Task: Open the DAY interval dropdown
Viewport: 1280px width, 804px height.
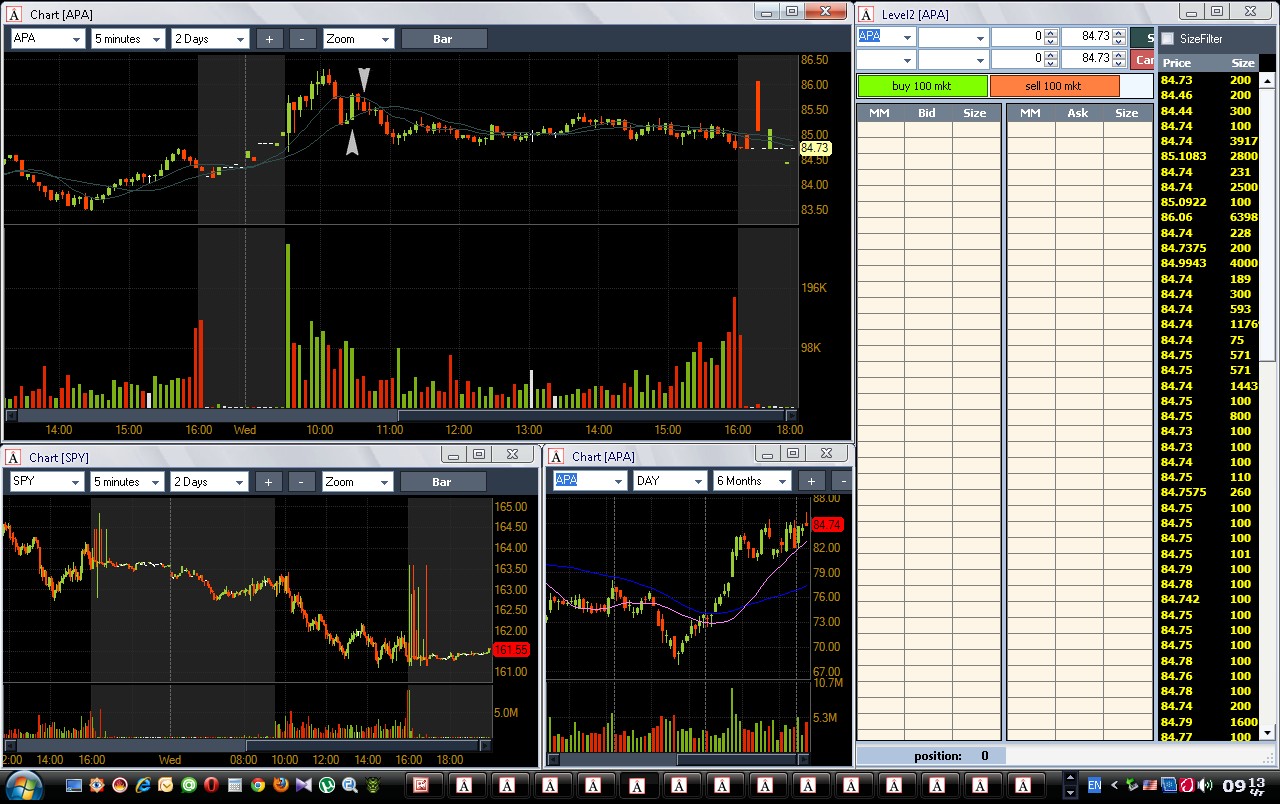Action: coord(669,481)
